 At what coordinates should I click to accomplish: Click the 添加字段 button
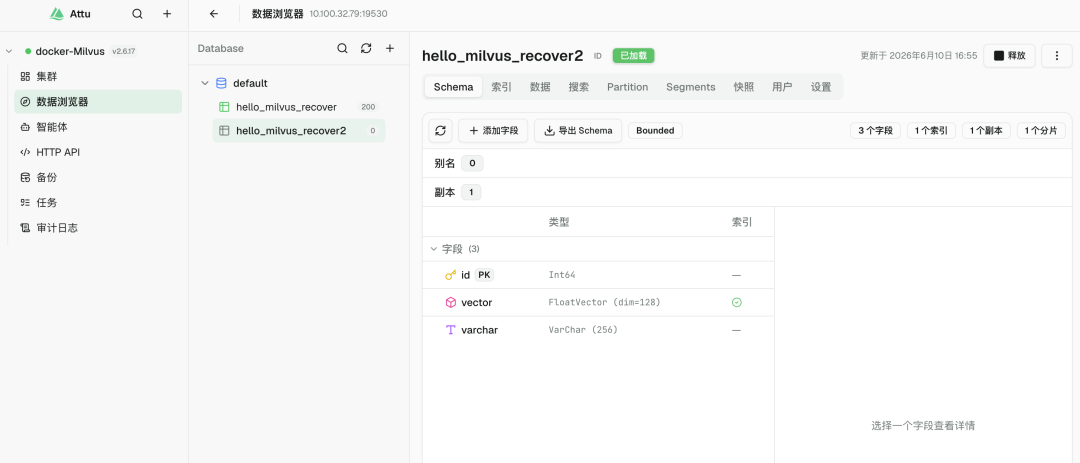click(x=493, y=130)
